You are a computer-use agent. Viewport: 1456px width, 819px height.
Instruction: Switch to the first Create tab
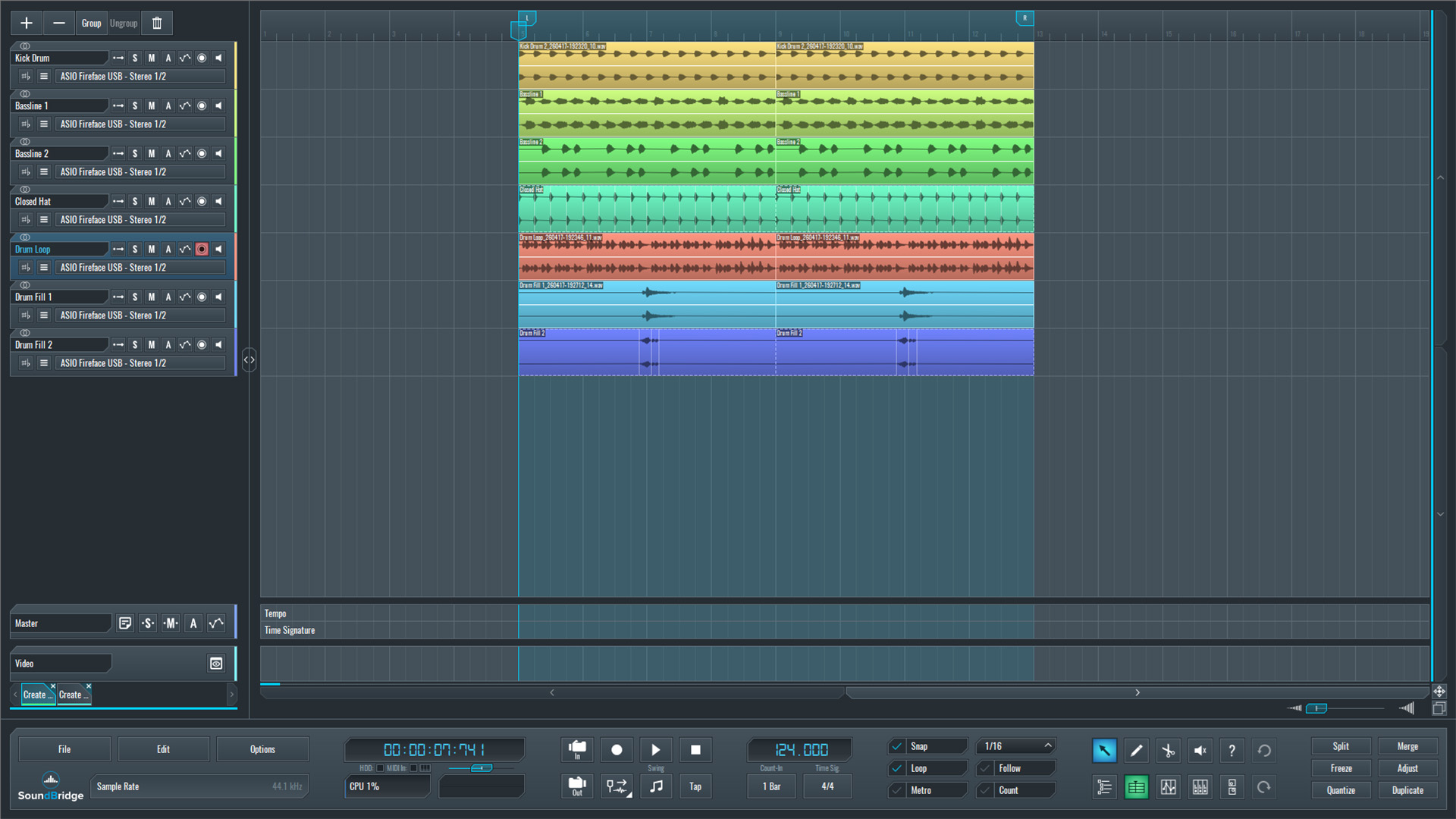coord(38,694)
